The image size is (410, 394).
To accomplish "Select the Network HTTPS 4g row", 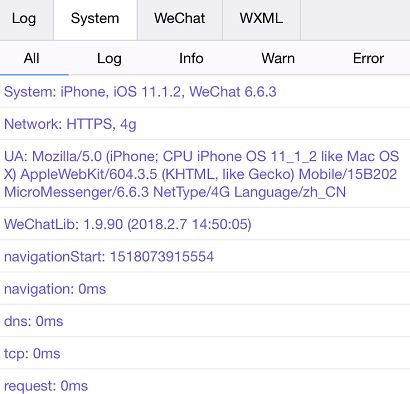I will pos(205,124).
